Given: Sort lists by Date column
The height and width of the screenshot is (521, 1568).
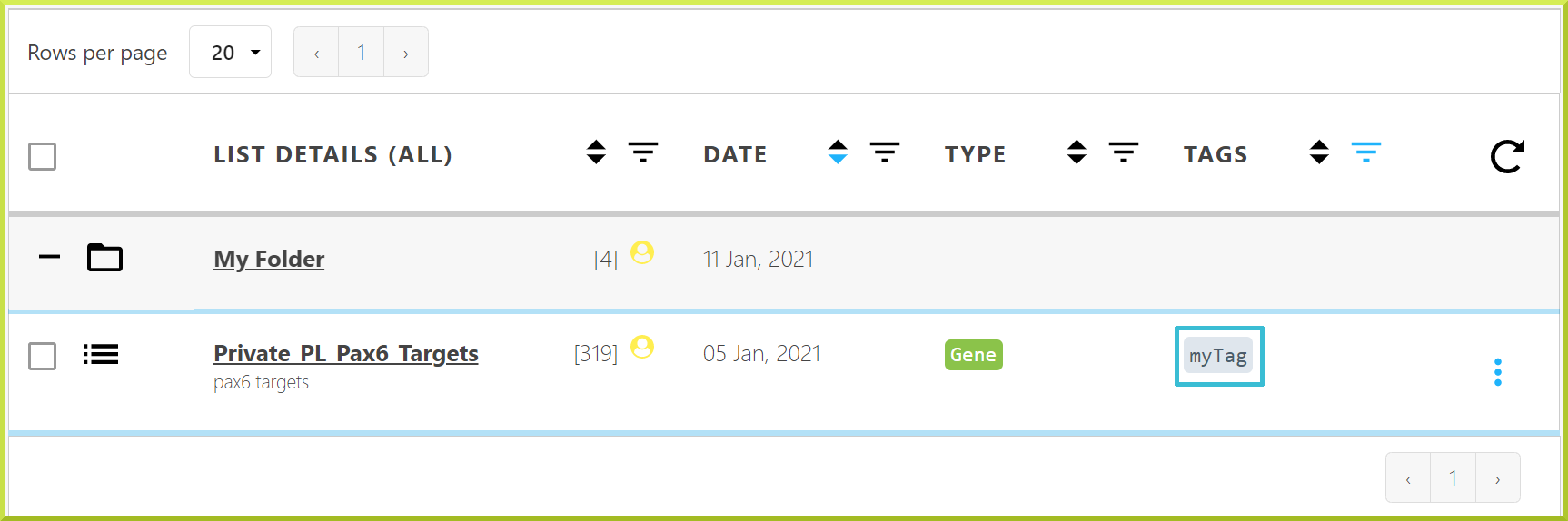Looking at the screenshot, I should [838, 152].
